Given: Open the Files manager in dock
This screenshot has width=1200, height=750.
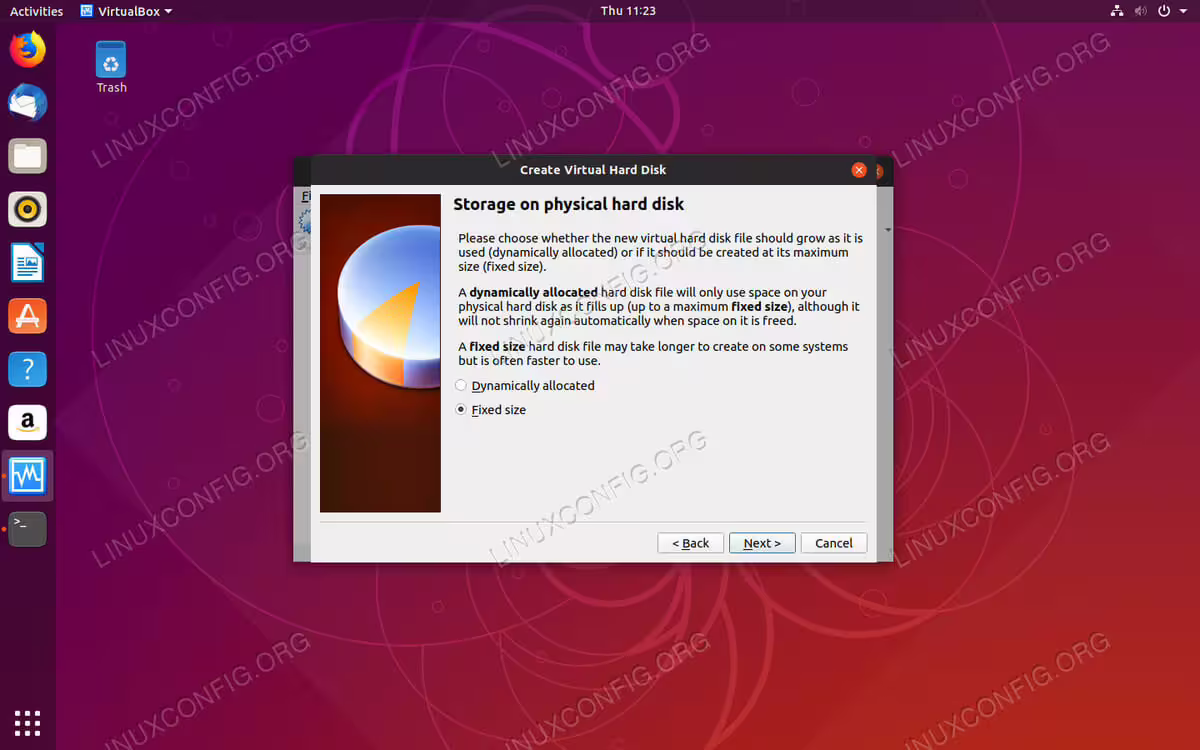Looking at the screenshot, I should [x=27, y=156].
